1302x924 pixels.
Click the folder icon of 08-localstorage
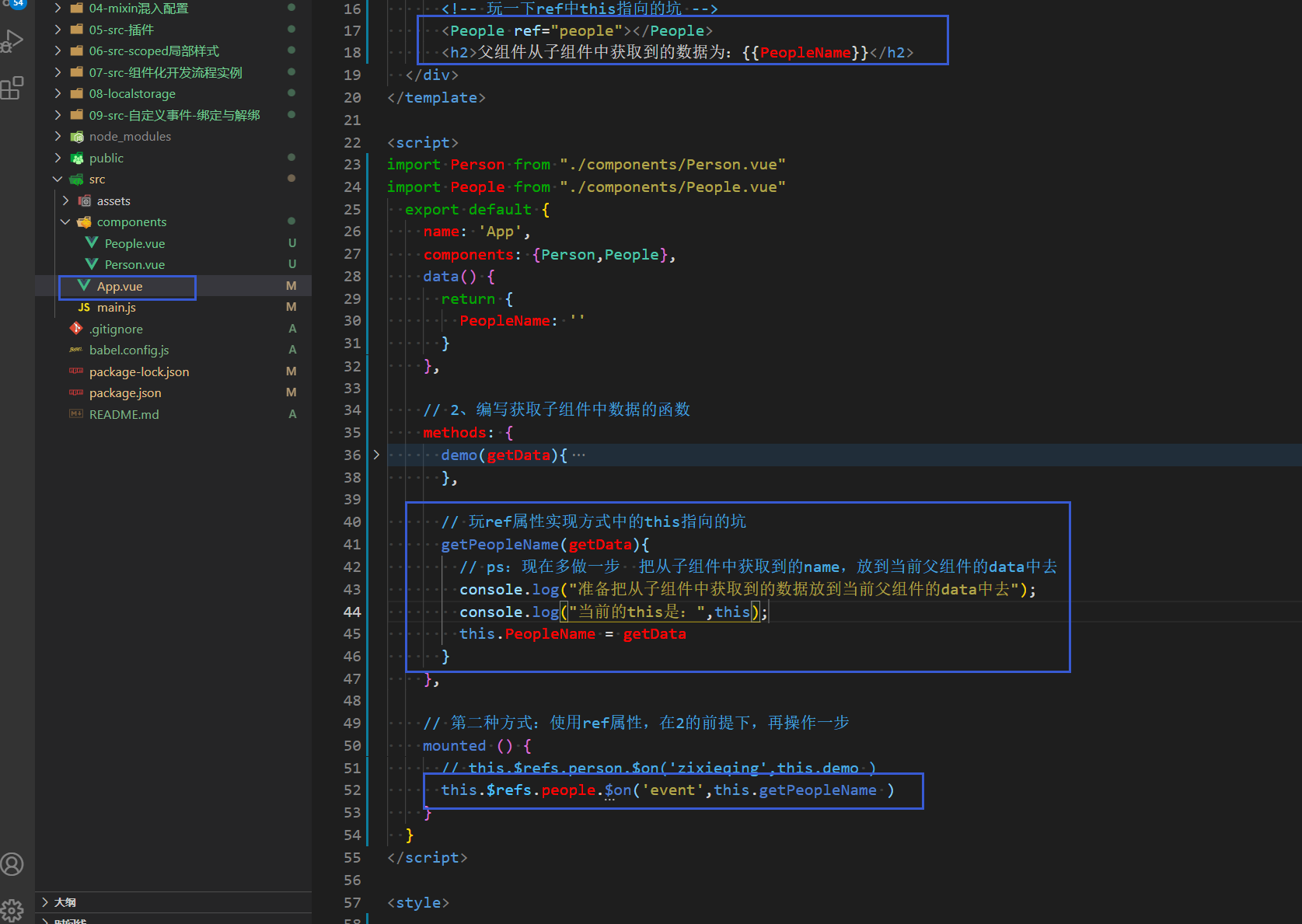click(x=77, y=93)
